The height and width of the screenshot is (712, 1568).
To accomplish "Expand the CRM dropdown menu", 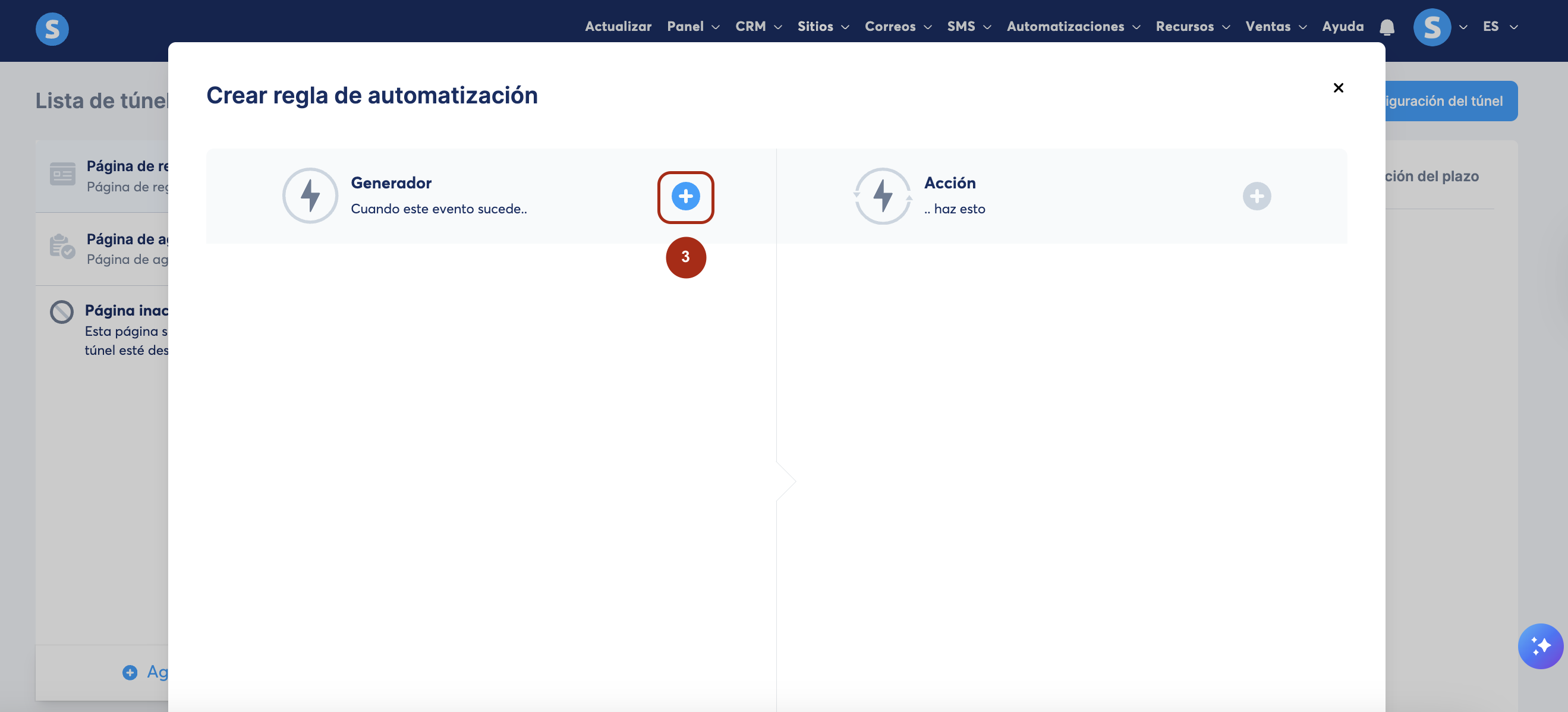I will point(758,27).
